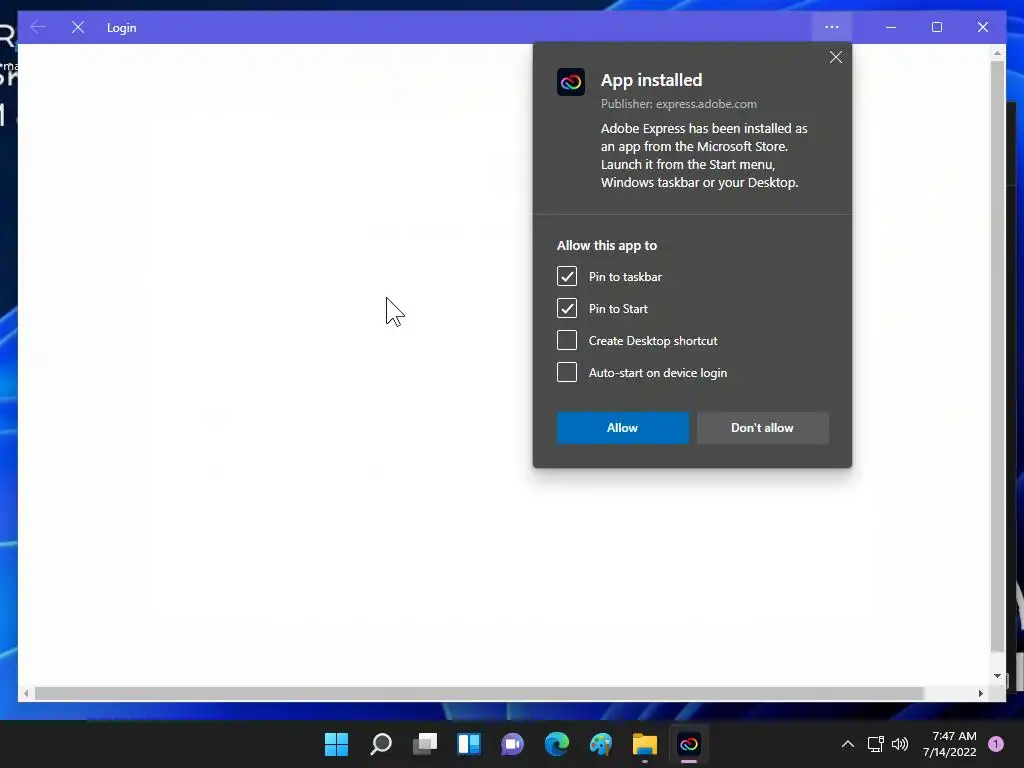Uncheck the Pin to Start checkbox
The width and height of the screenshot is (1024, 768).
point(567,308)
